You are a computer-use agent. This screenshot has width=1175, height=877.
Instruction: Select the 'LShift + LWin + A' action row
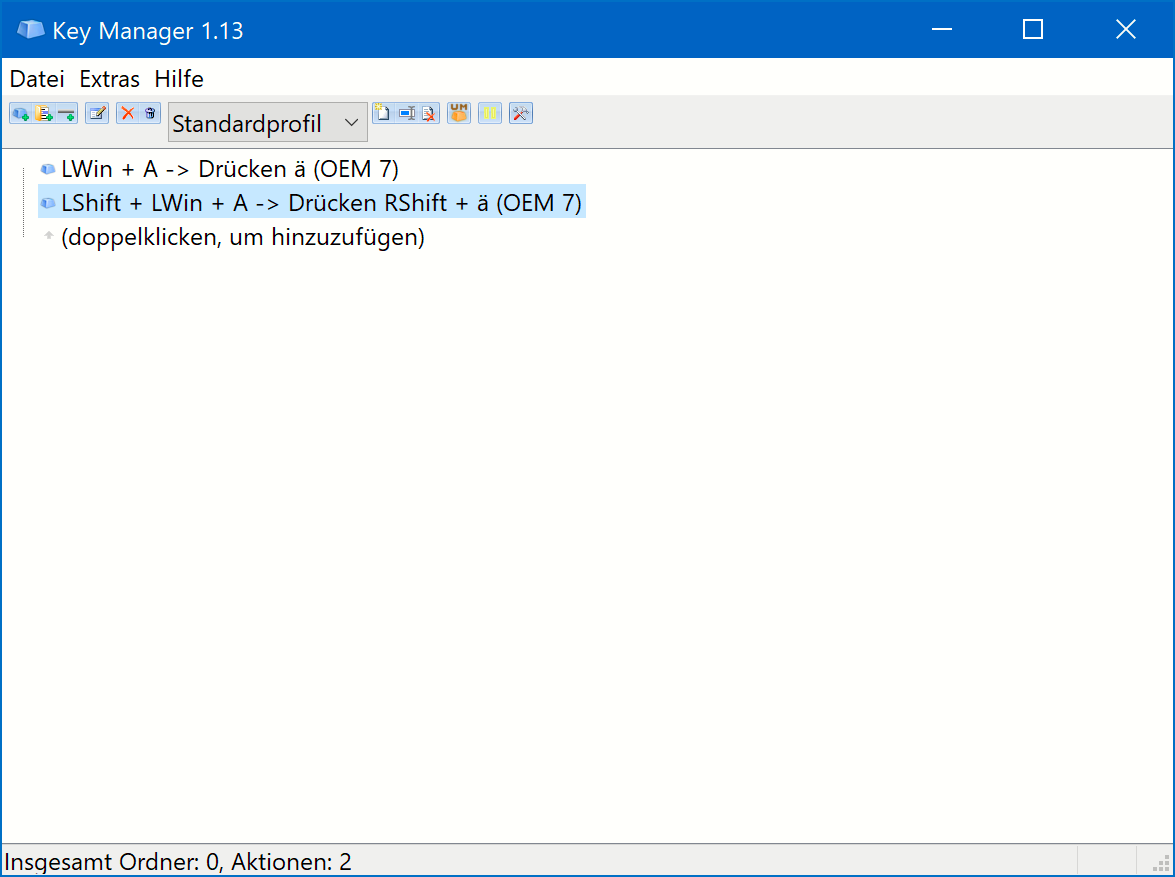tap(320, 203)
